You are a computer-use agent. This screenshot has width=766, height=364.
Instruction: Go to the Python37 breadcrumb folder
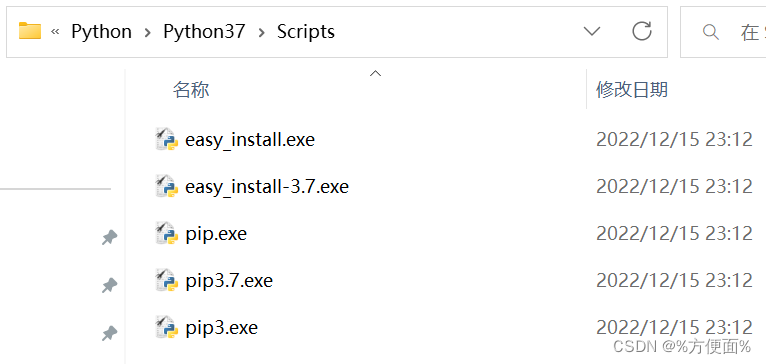click(204, 32)
